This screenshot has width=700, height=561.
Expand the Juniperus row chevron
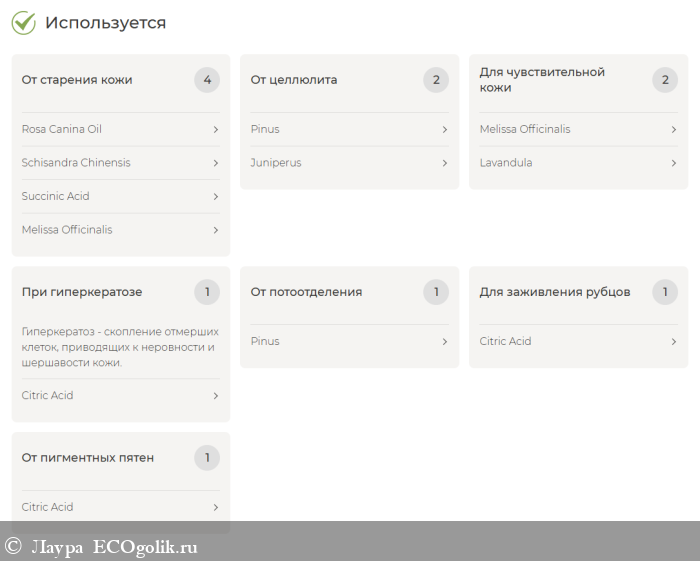point(444,163)
